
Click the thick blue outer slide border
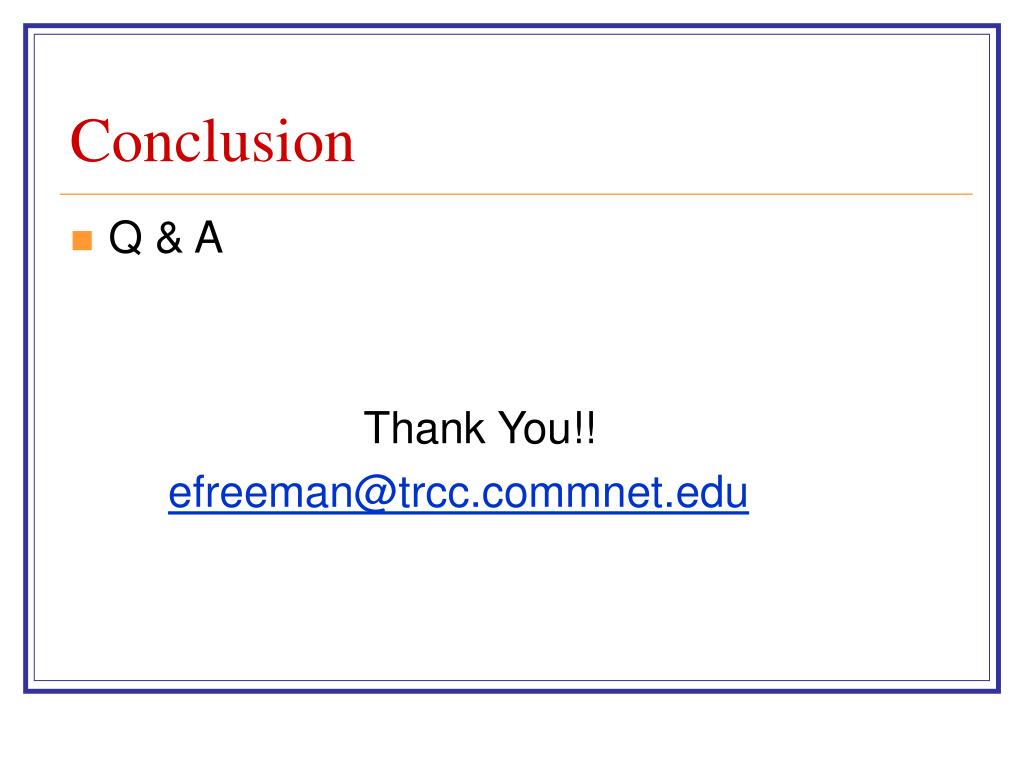coord(512,26)
